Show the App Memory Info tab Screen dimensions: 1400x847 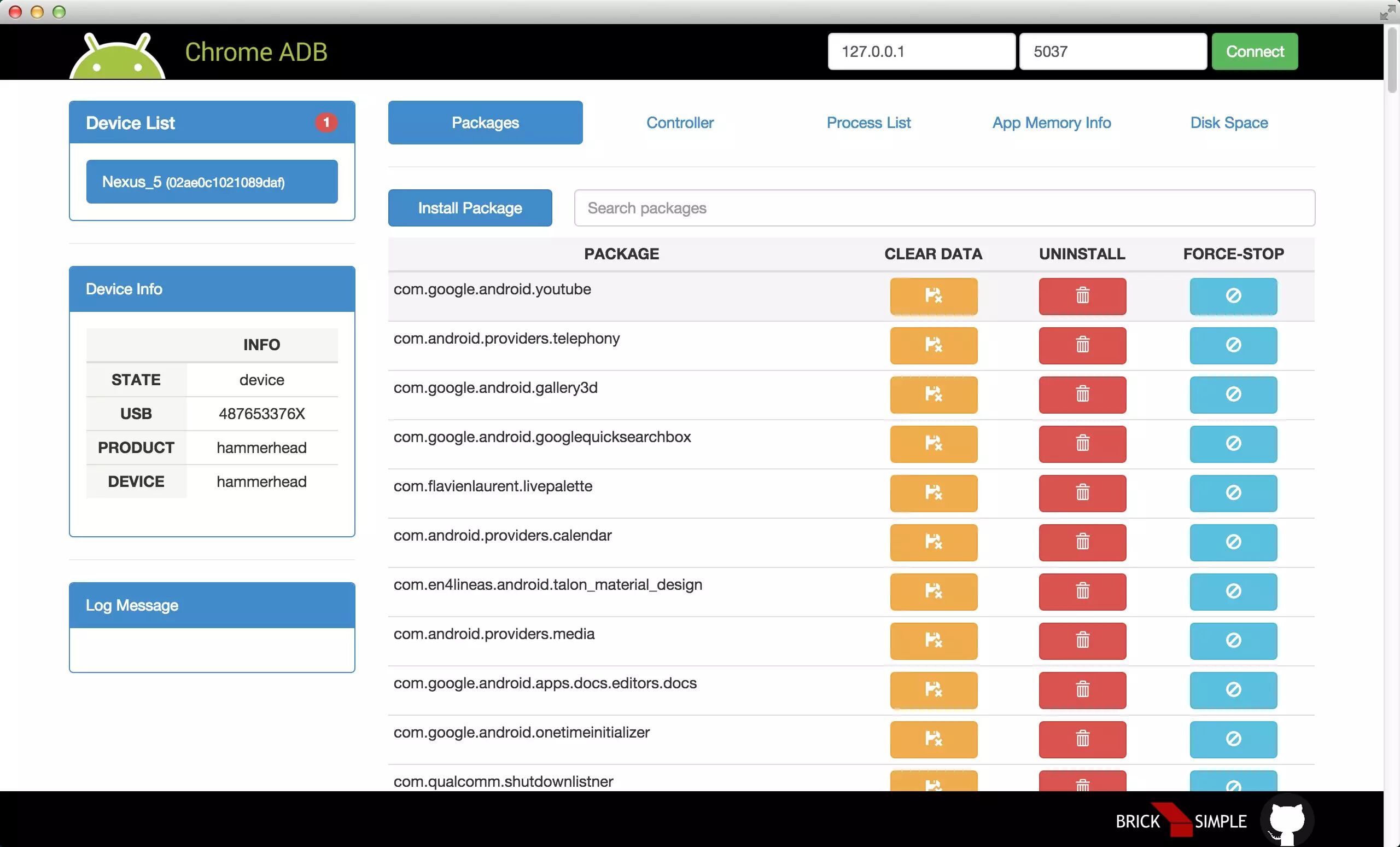tap(1051, 123)
